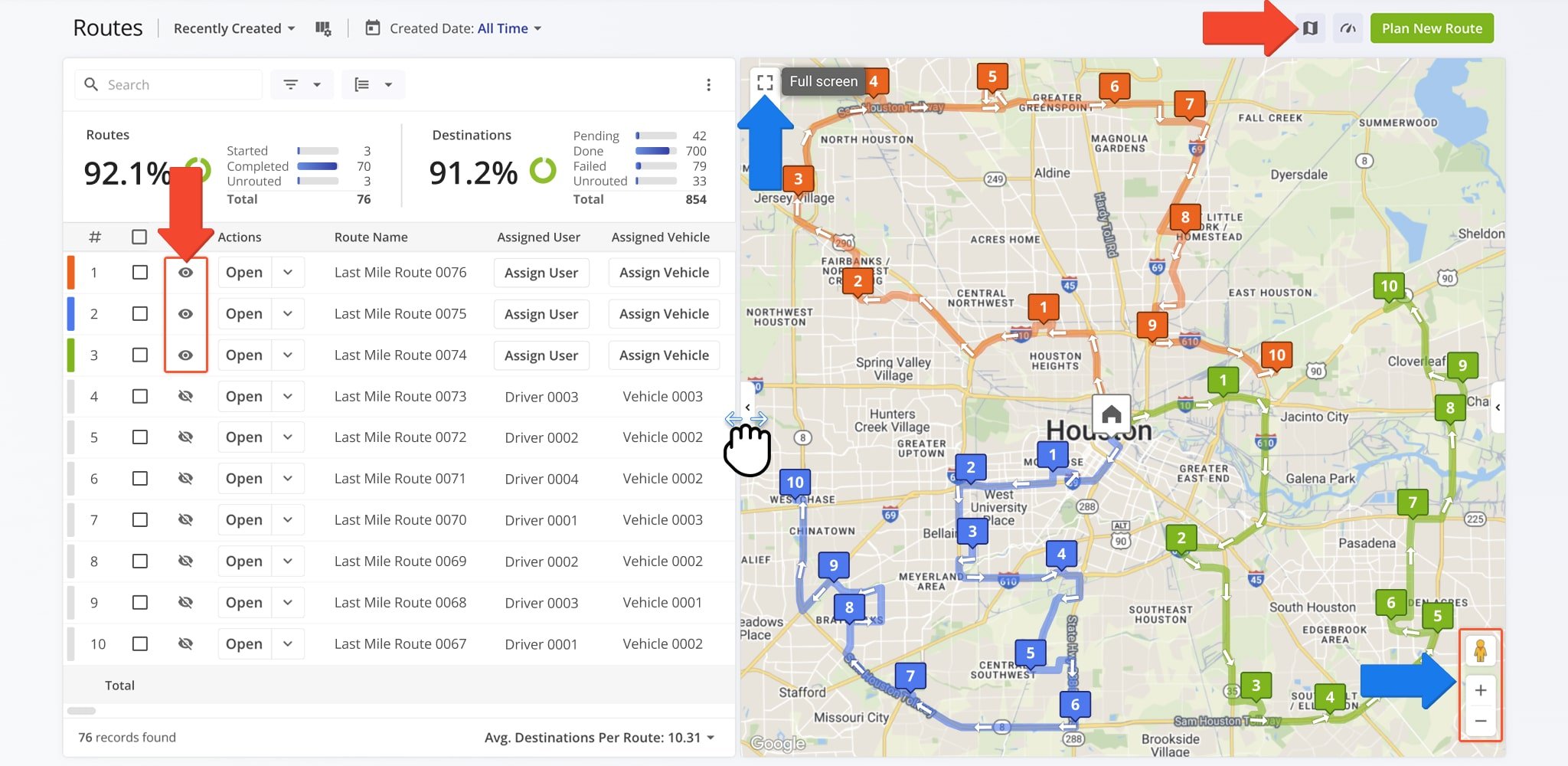1568x766 pixels.
Task: Open Avg. Destinations Per Route menu
Action: [599, 738]
